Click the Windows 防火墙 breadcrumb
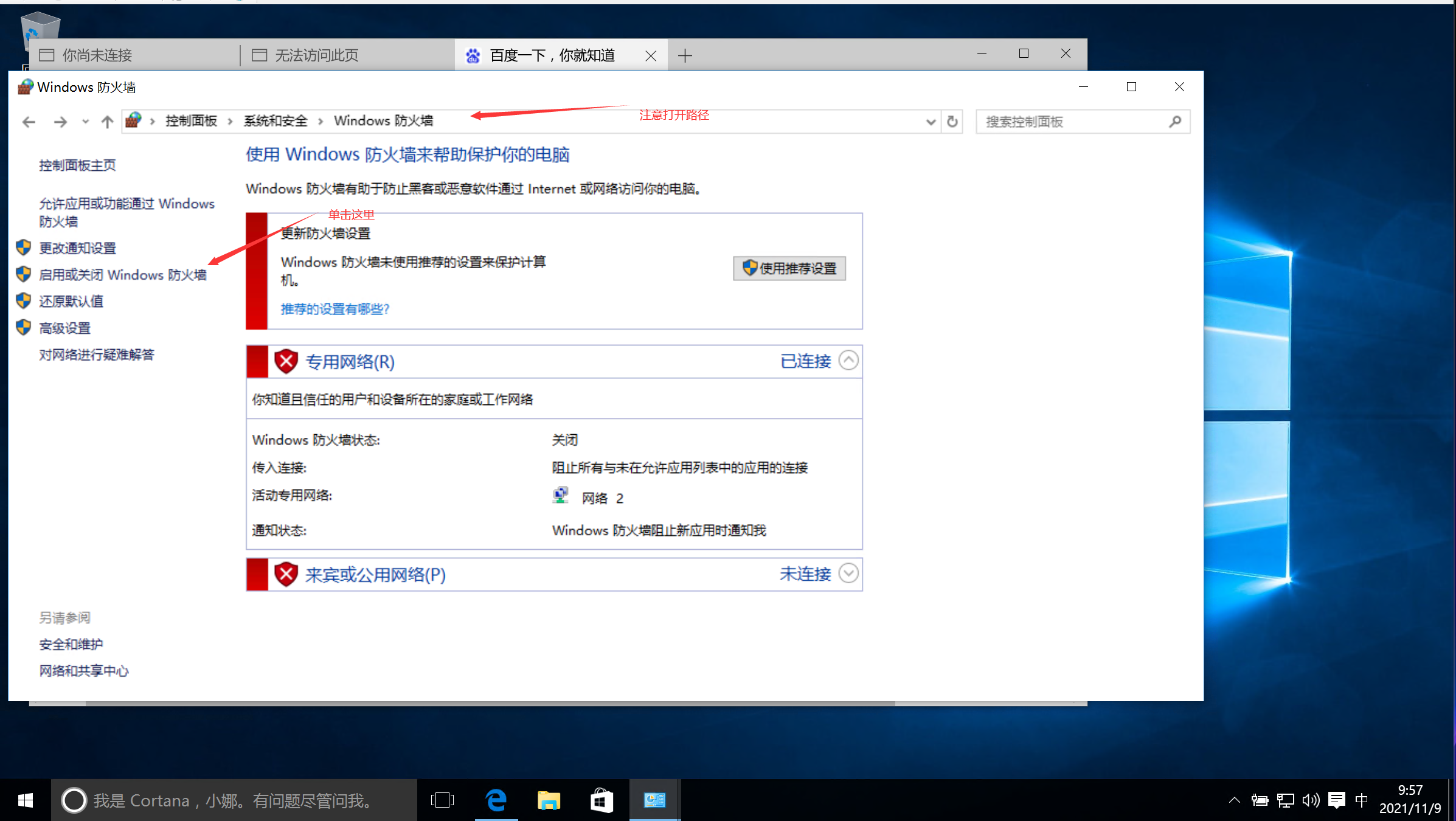Viewport: 1456px width, 821px height. [384, 121]
